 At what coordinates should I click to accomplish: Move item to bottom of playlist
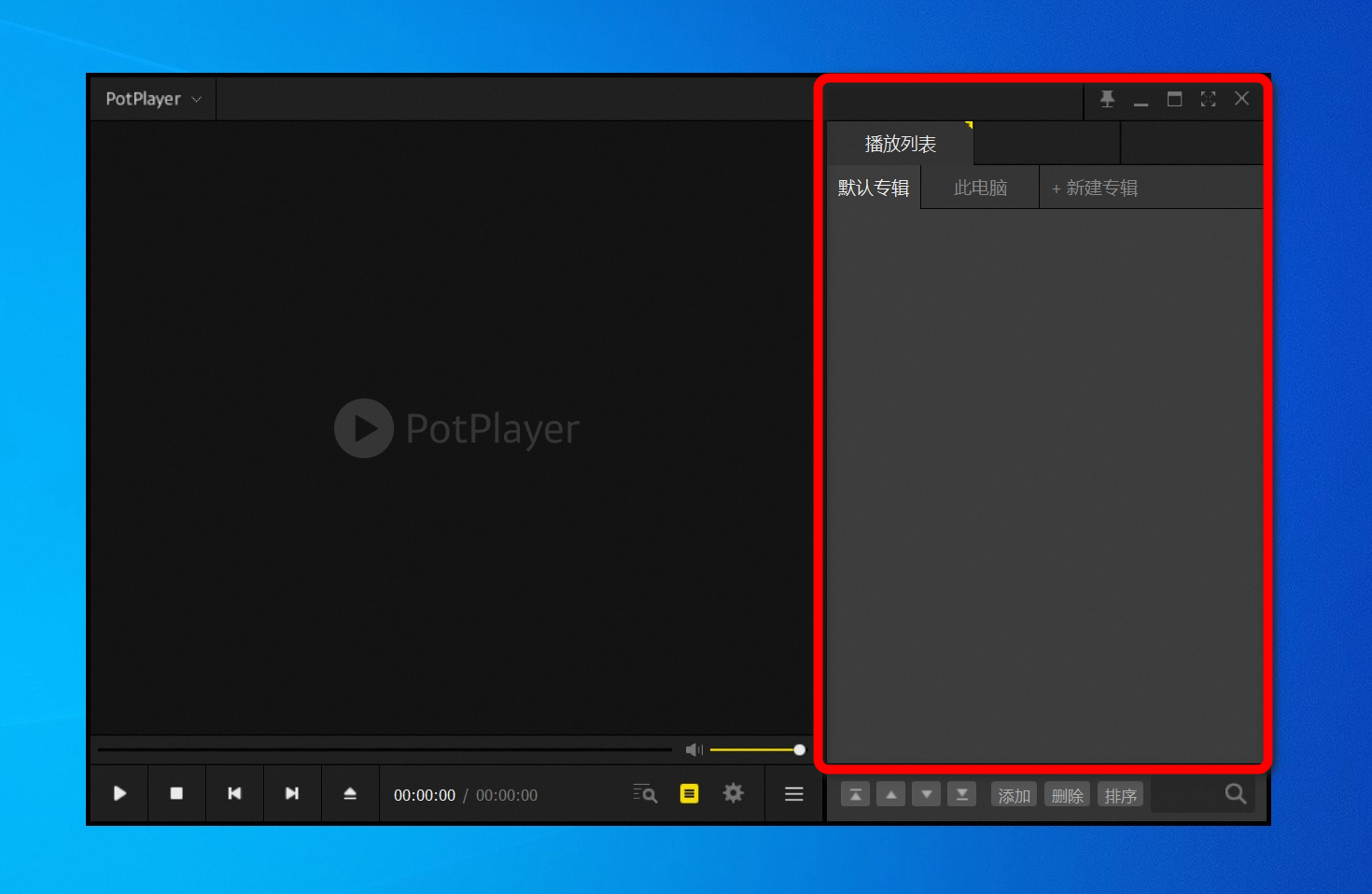[962, 794]
